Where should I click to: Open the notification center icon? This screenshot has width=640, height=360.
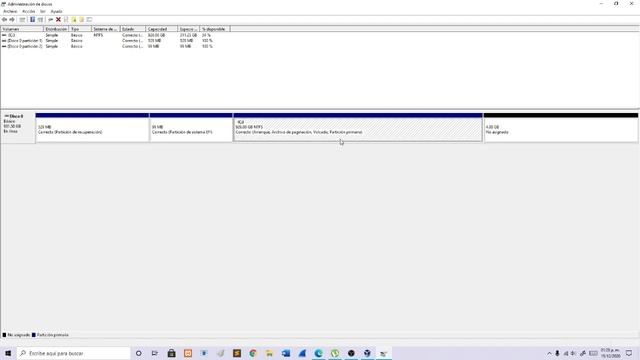629,353
